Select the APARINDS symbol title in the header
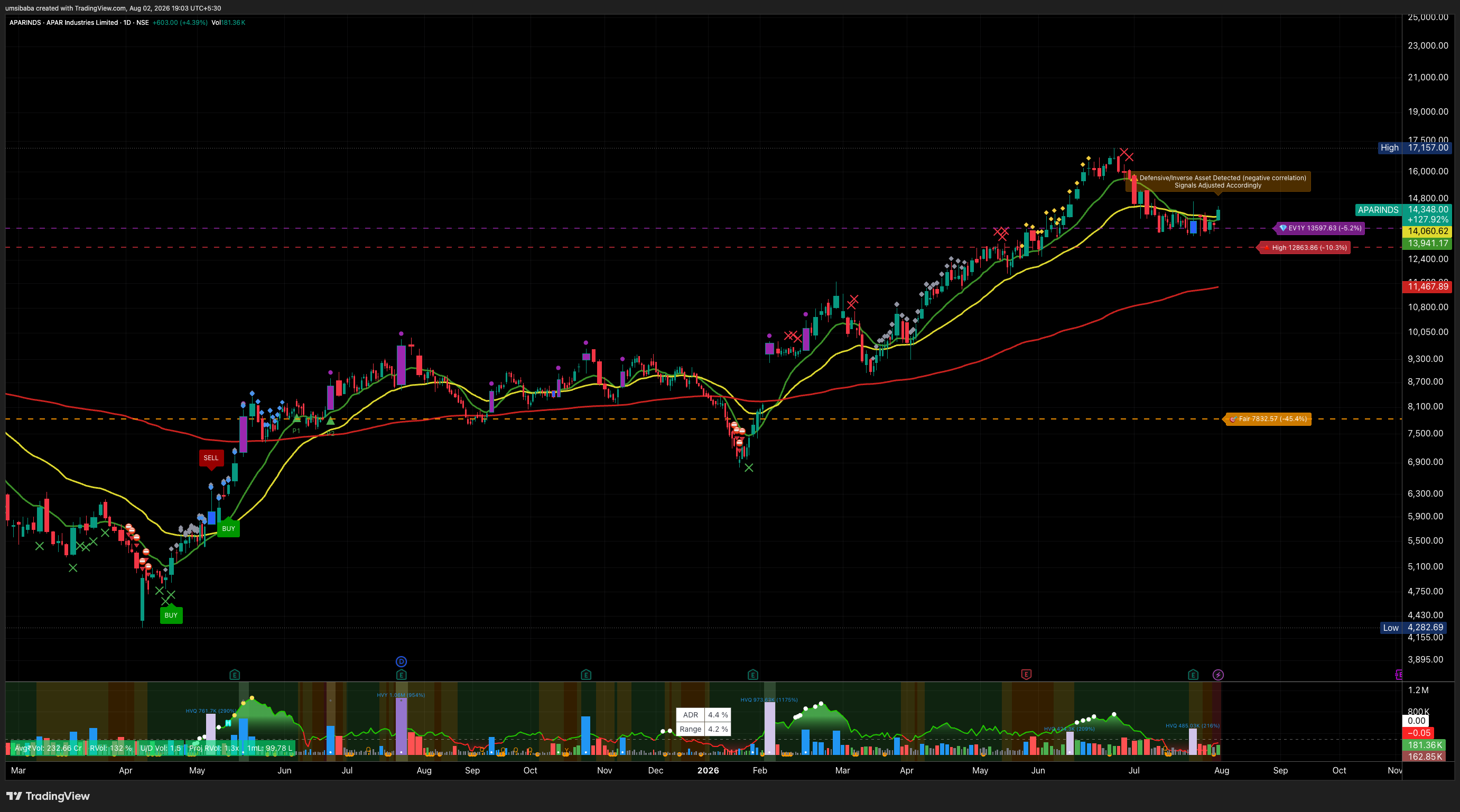 click(79, 23)
